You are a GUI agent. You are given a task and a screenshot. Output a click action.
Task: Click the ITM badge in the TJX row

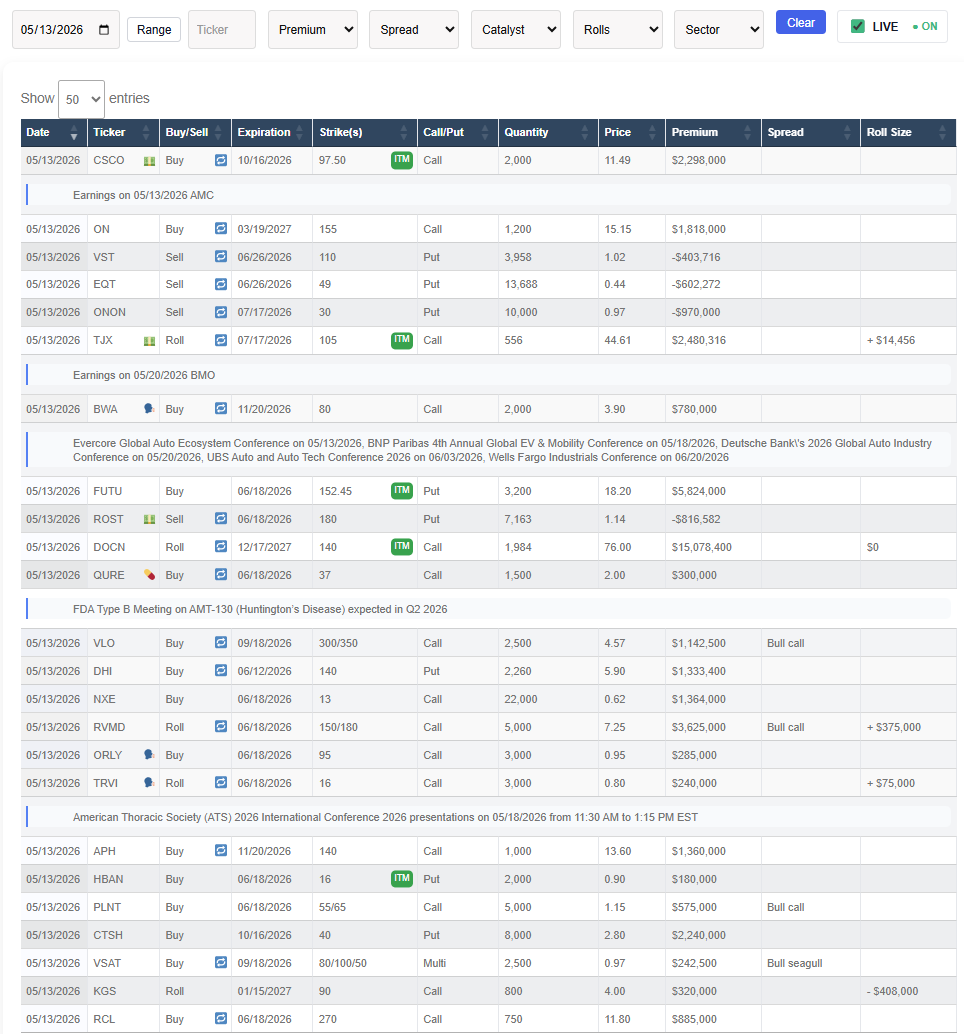tap(402, 340)
